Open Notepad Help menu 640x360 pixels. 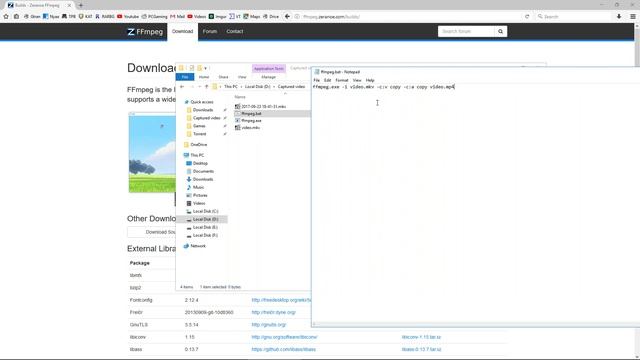[x=370, y=80]
